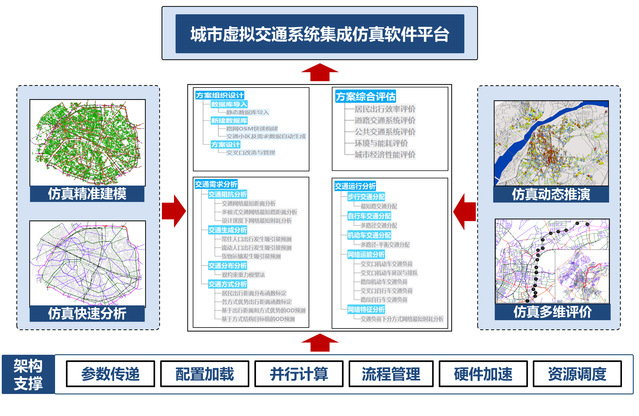Click the red left arrow beside simulation panel
Screen dimensions: 639x416
[465, 210]
